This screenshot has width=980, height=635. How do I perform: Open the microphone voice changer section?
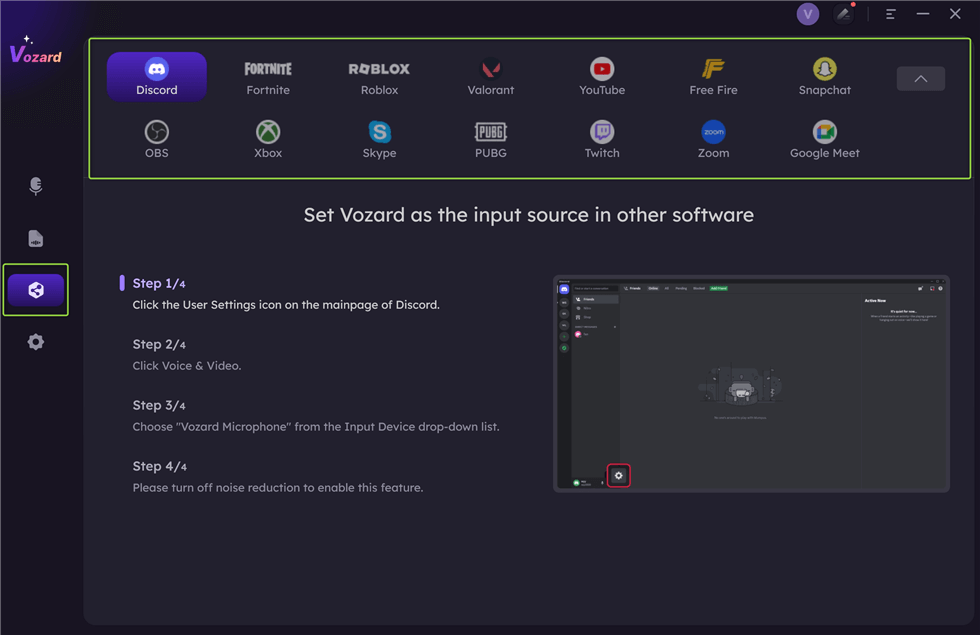(36, 186)
